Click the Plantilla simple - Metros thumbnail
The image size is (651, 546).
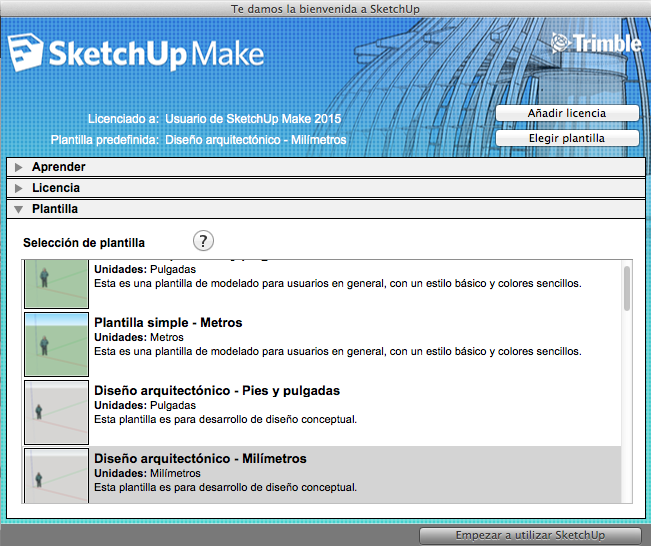(x=56, y=343)
